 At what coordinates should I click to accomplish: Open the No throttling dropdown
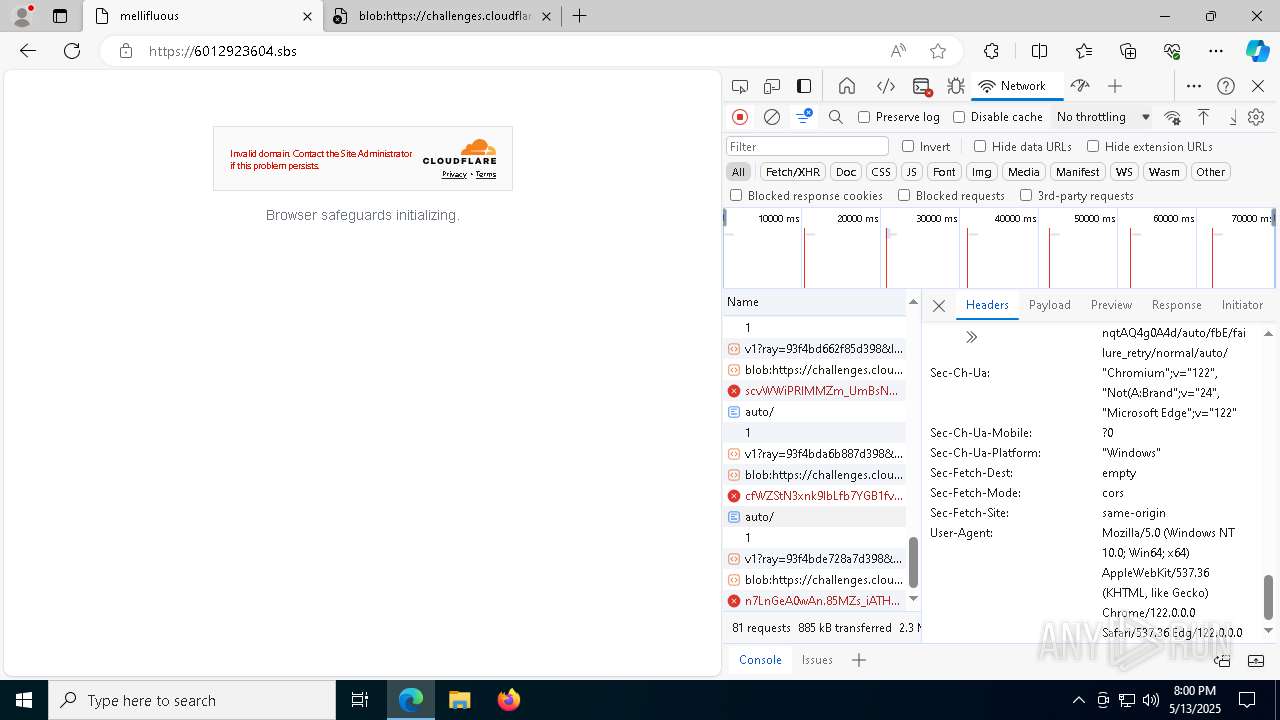click(x=1102, y=117)
